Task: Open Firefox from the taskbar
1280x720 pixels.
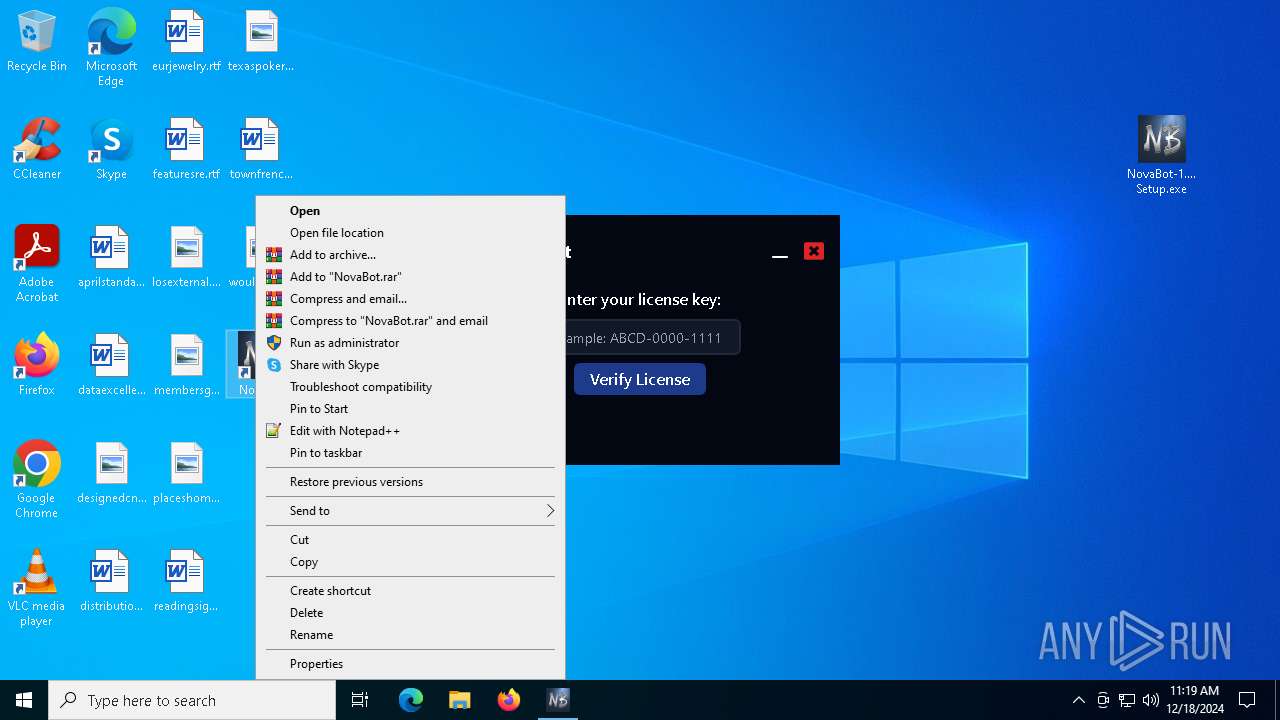Action: (x=509, y=700)
